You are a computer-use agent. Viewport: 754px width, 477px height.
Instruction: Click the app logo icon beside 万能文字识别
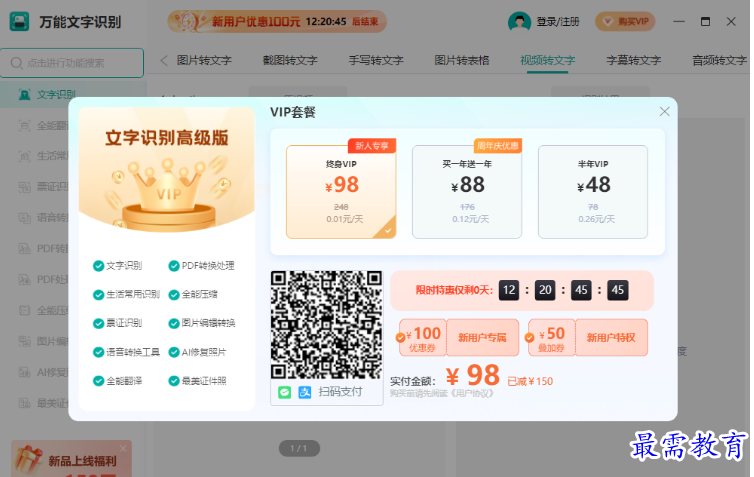19,22
